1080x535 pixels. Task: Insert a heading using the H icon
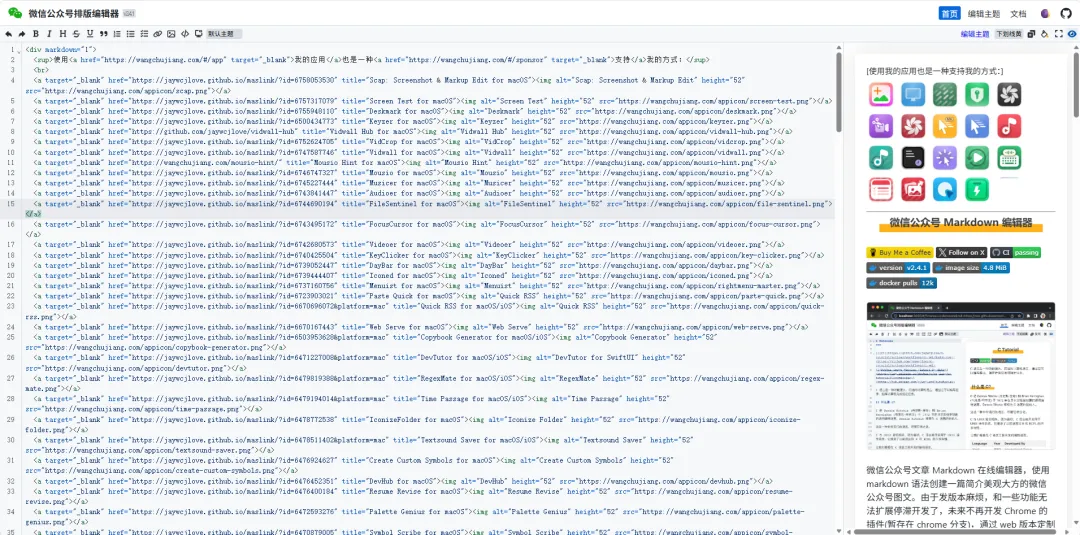(63, 34)
